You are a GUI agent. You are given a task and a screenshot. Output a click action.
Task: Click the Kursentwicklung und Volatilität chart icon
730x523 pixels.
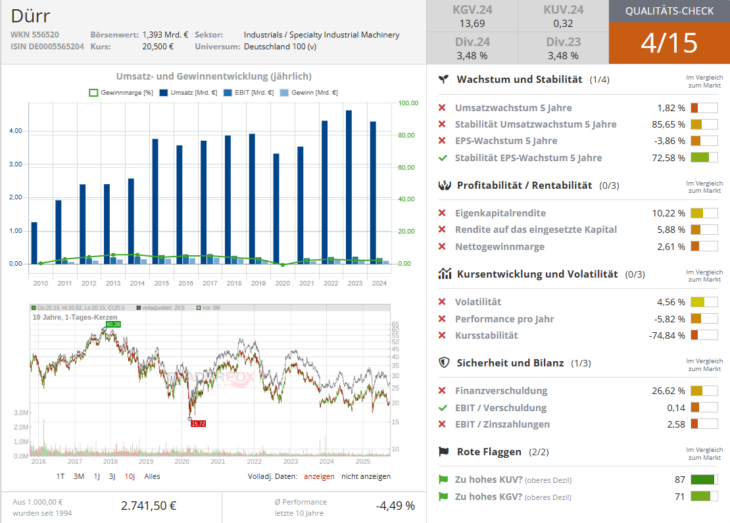443,273
